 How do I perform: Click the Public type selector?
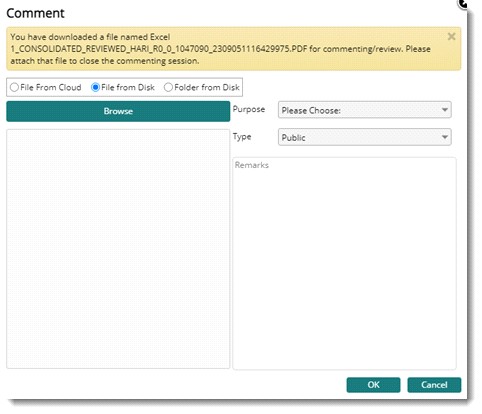365,137
